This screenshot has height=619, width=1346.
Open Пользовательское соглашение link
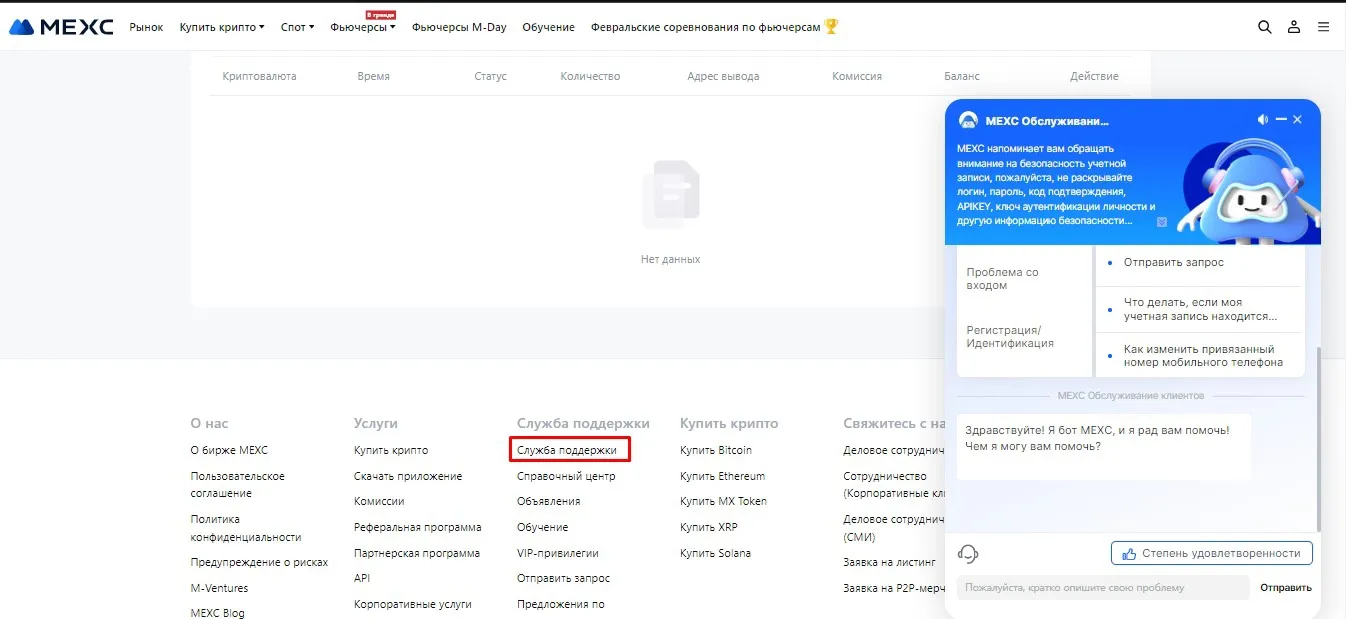[238, 485]
